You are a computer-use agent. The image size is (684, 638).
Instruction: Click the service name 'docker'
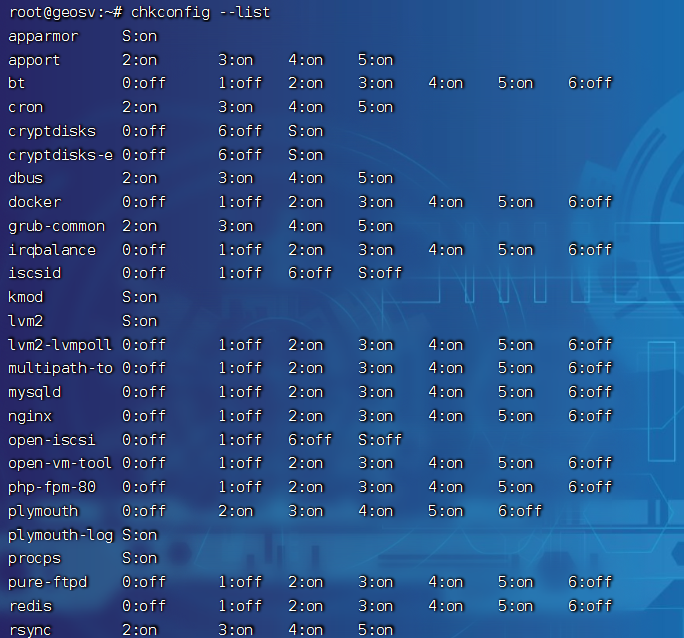point(35,202)
